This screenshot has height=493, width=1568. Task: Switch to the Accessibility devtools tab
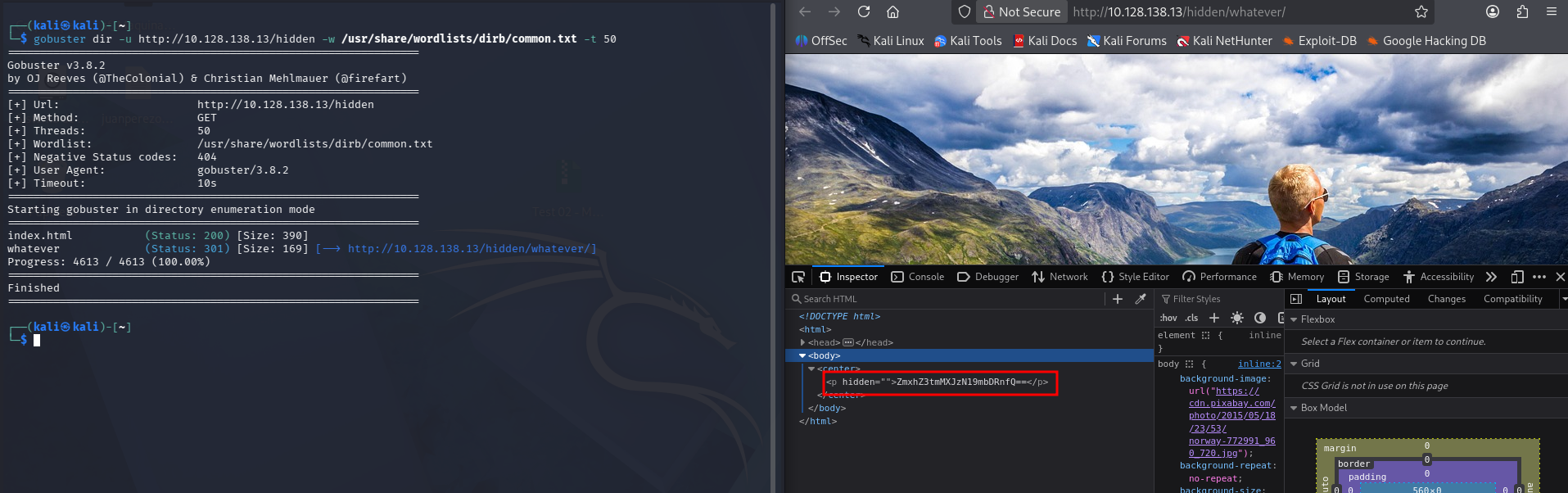1439,277
